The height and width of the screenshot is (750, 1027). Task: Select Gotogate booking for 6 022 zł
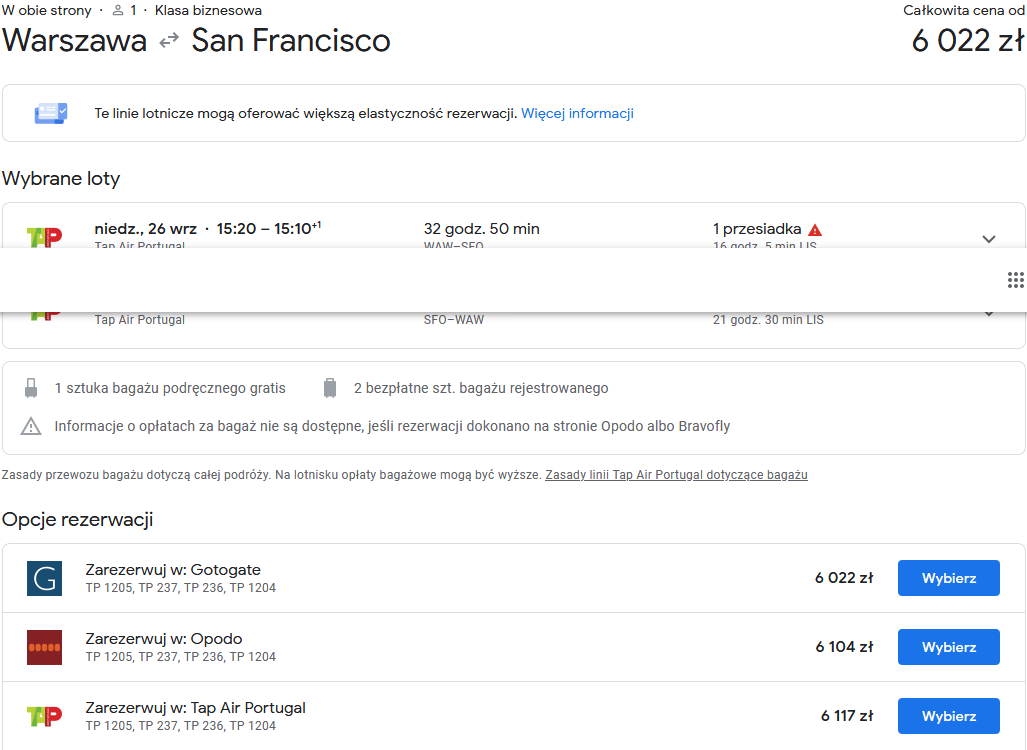click(x=948, y=578)
